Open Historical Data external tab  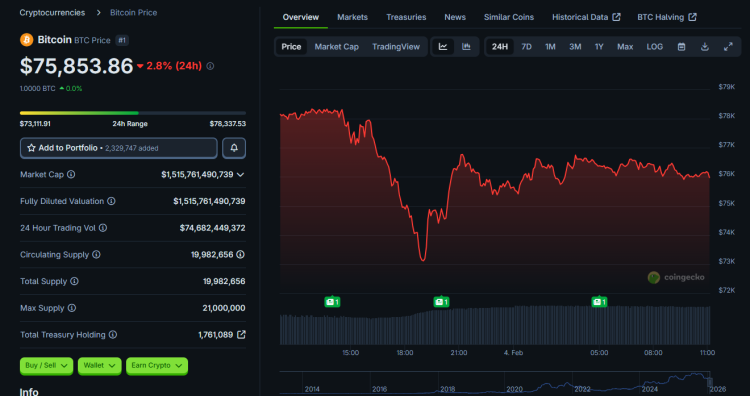coord(586,17)
